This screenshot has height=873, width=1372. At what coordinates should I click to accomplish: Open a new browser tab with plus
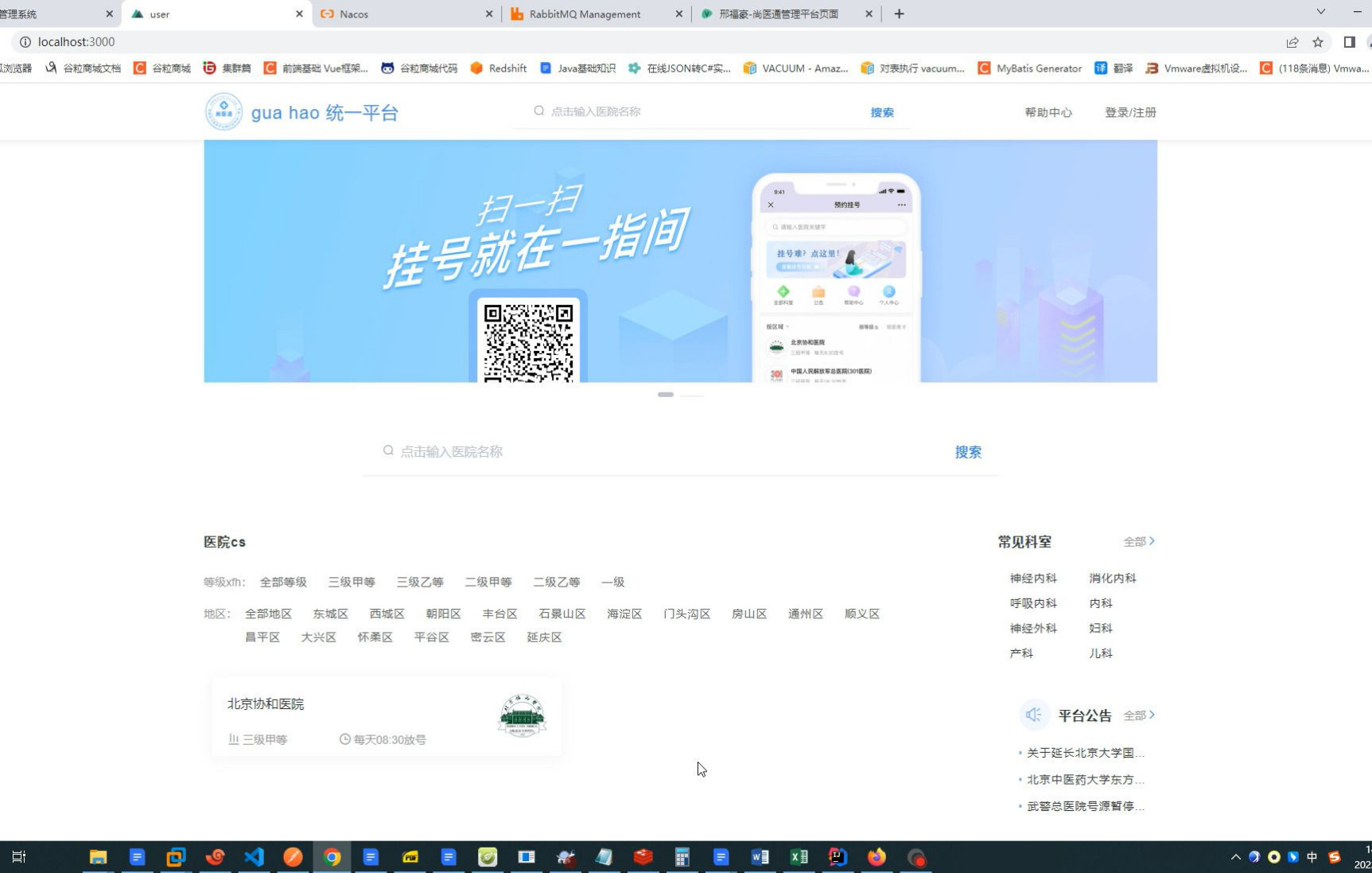coord(899,14)
